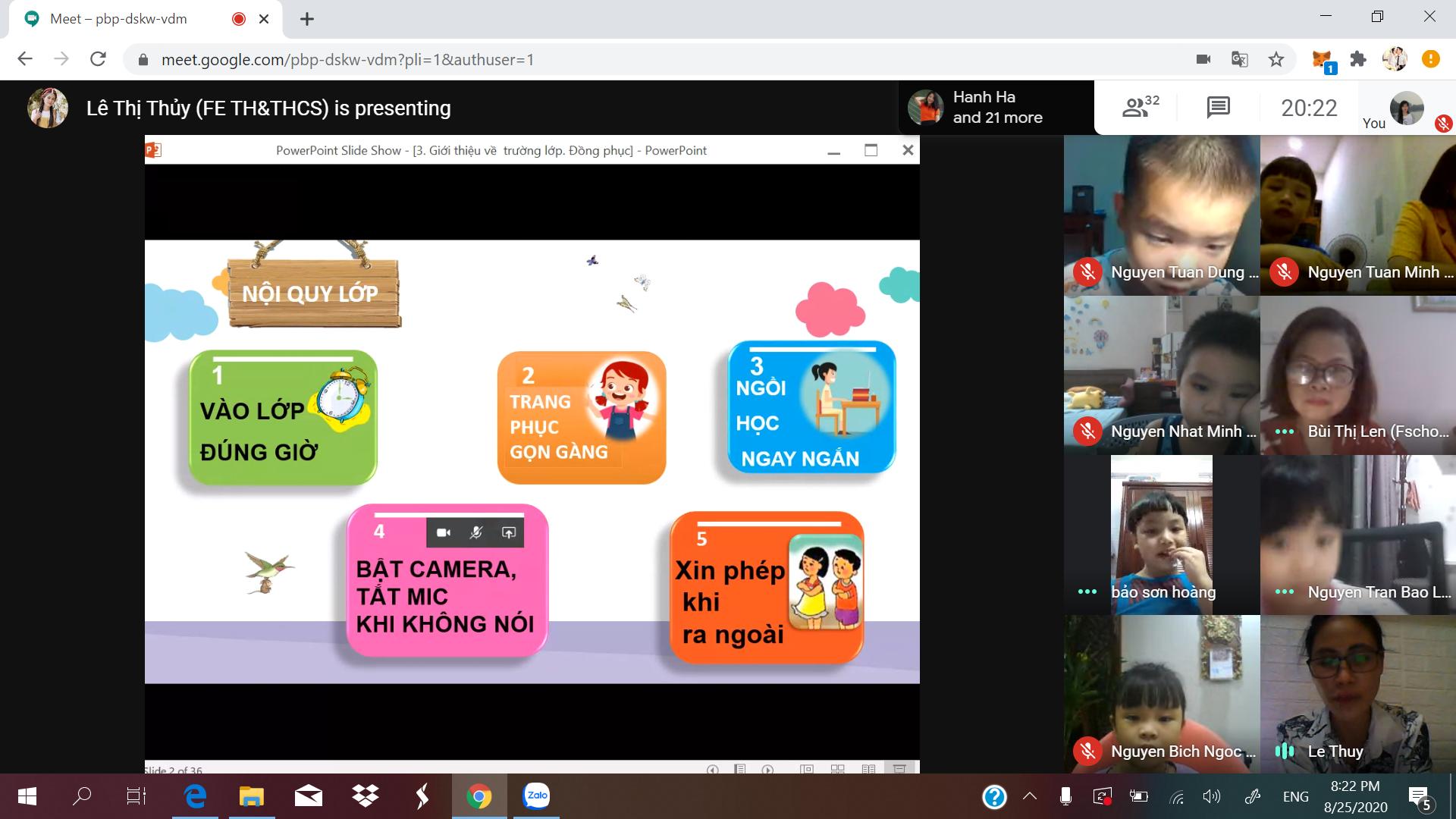1456x819 pixels.
Task: Translate this page with Google Translate icon
Action: 1240,59
